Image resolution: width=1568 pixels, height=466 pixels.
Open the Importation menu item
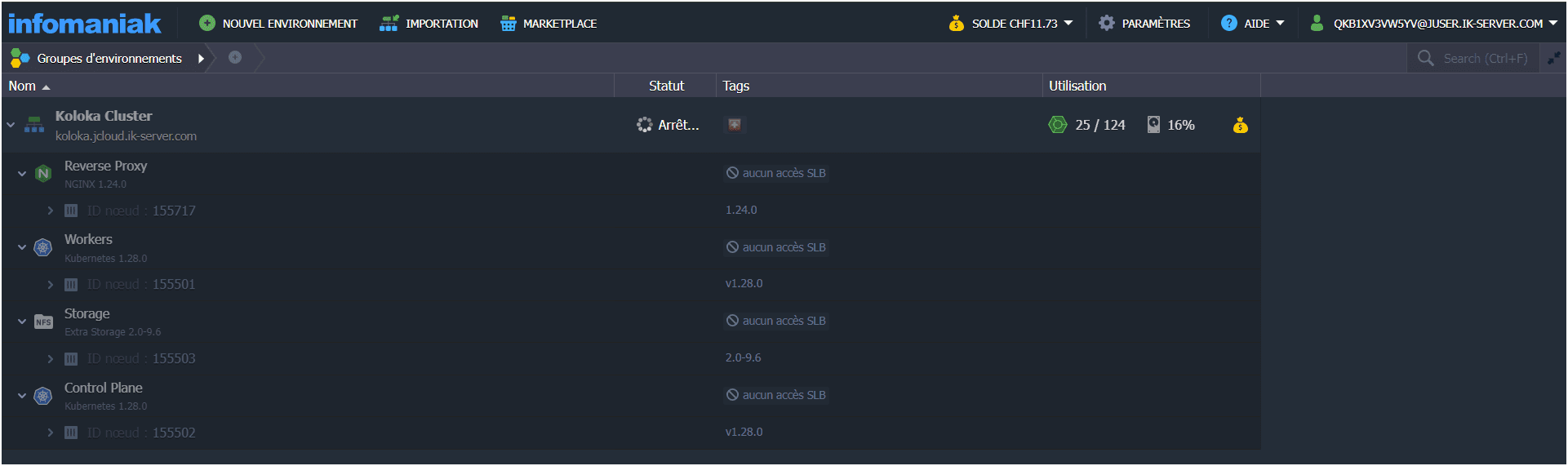[429, 24]
